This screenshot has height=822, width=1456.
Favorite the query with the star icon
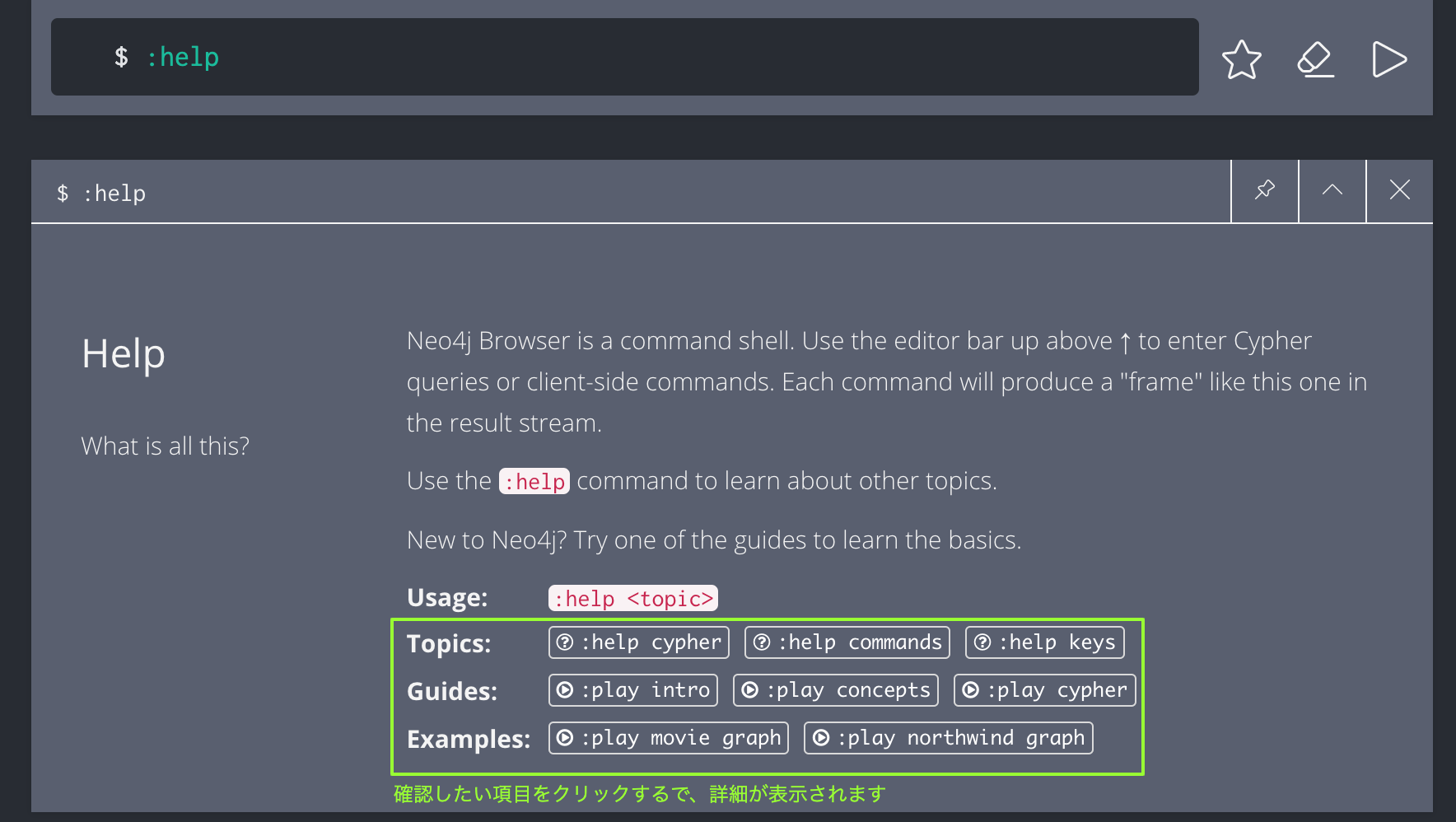point(1241,59)
